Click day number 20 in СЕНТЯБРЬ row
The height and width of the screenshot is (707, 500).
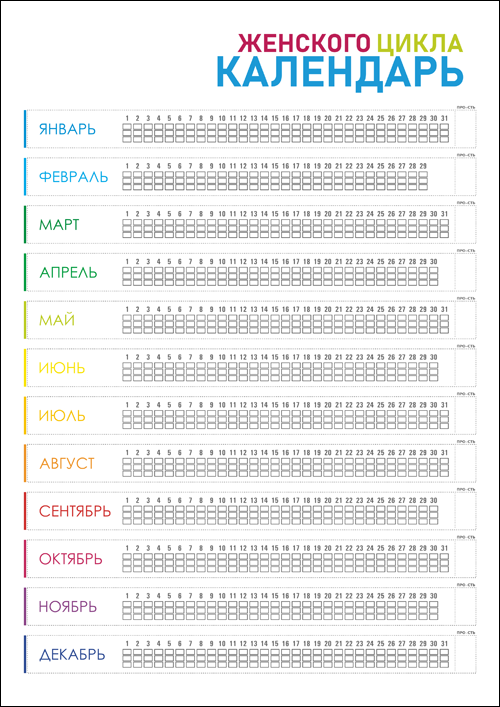[327, 500]
